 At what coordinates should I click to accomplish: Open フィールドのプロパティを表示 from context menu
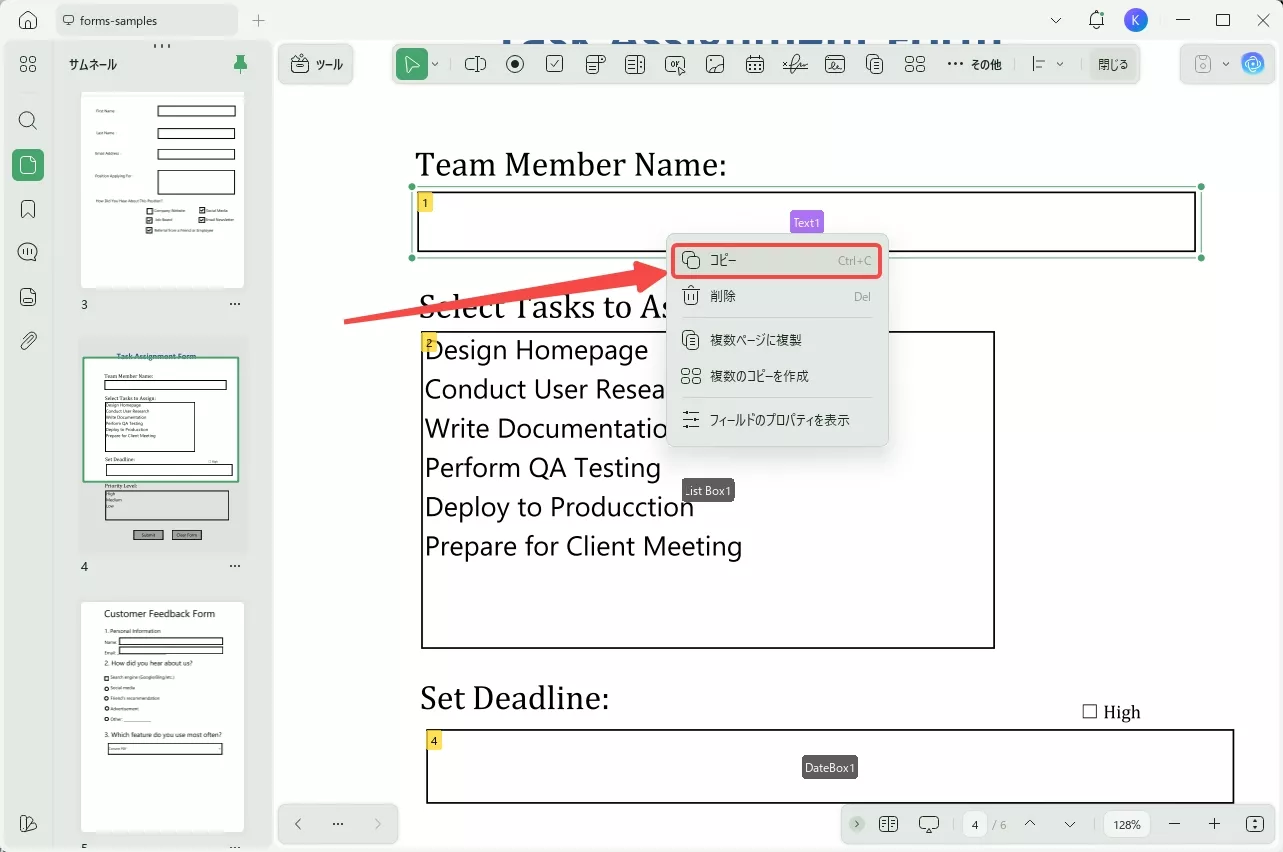point(776,420)
